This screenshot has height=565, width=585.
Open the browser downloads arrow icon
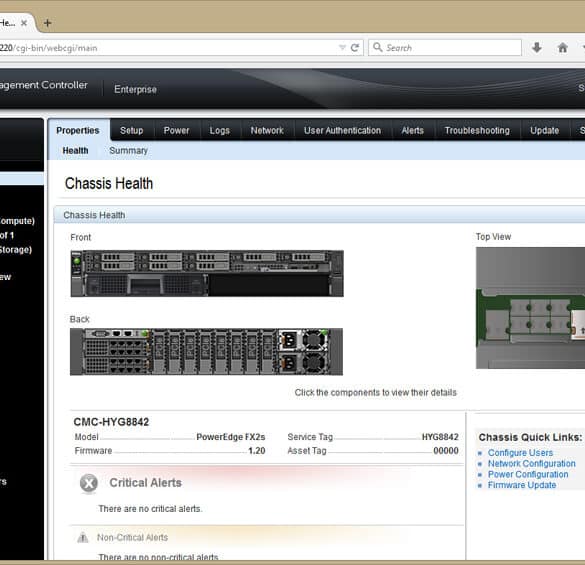click(536, 47)
